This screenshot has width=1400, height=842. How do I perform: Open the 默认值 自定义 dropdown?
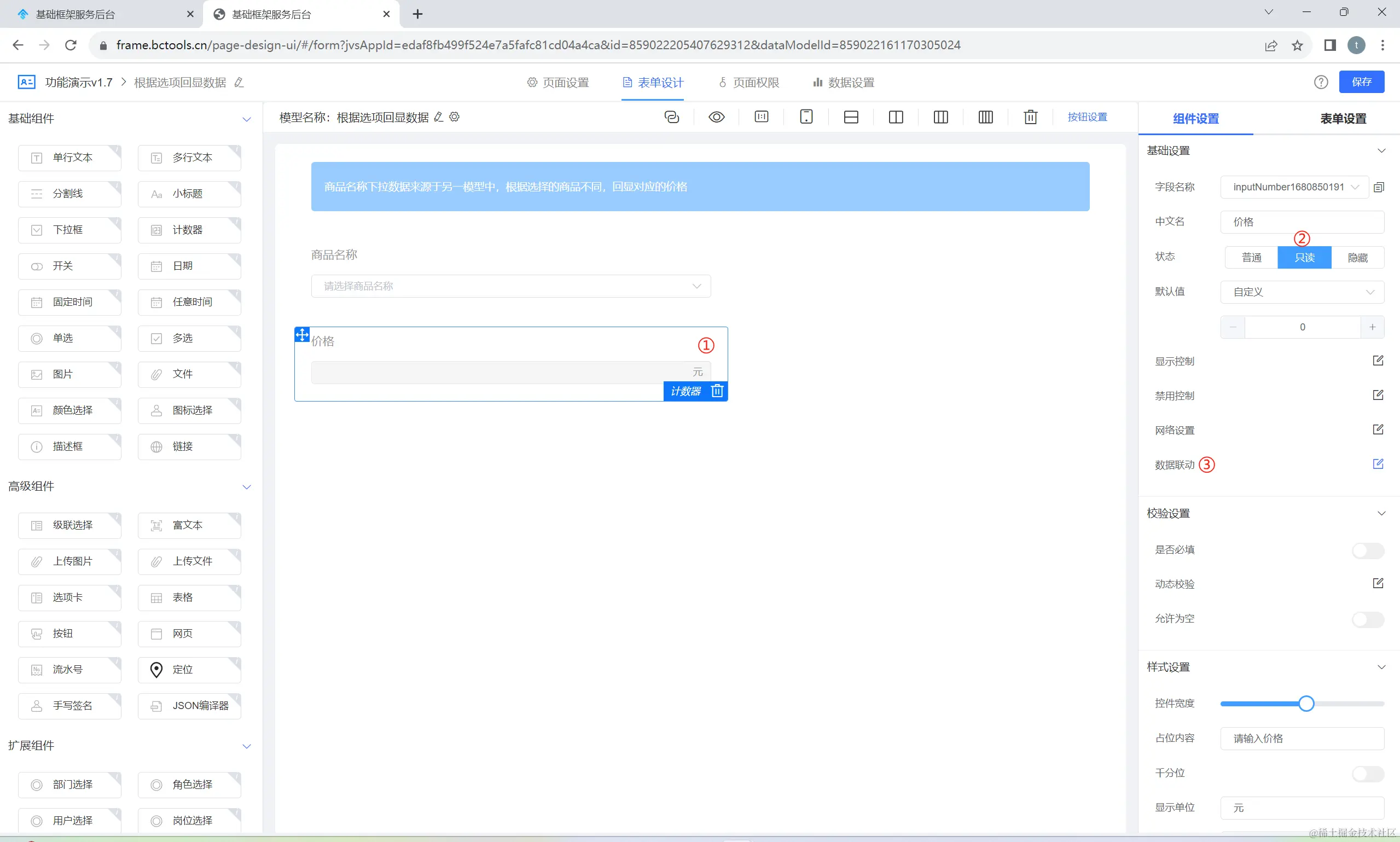1302,292
